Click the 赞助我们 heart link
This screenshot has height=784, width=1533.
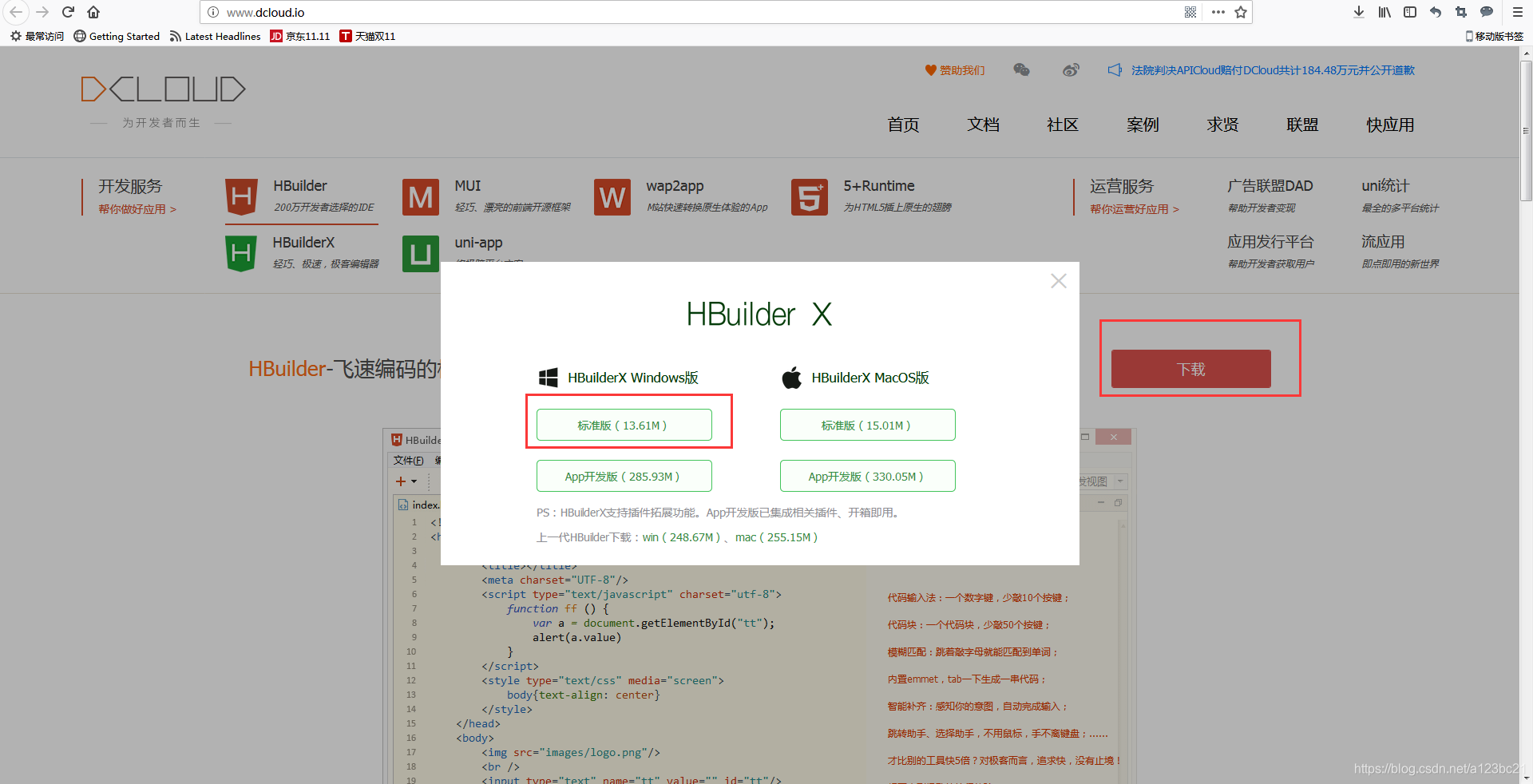click(x=955, y=70)
